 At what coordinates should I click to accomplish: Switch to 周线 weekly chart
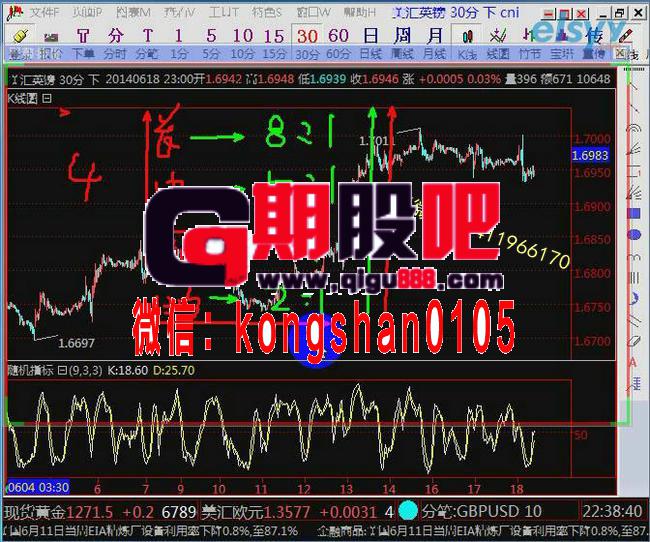tap(403, 44)
